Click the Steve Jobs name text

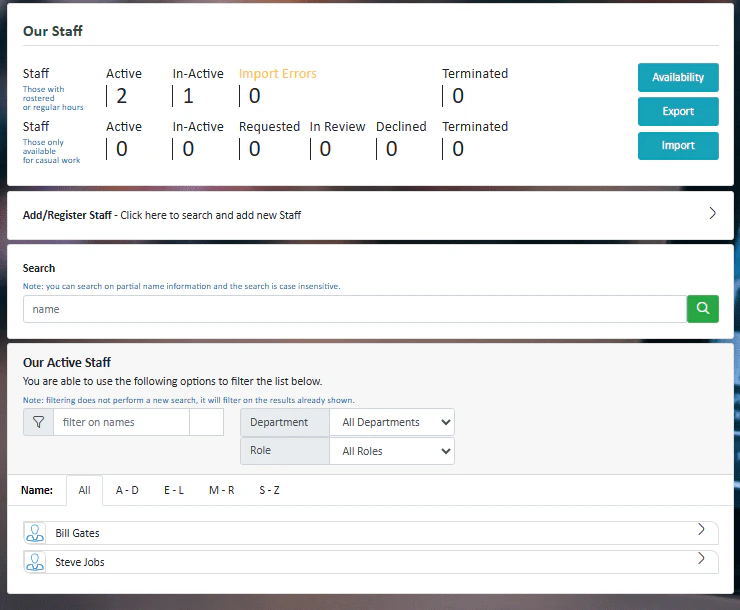click(x=80, y=562)
